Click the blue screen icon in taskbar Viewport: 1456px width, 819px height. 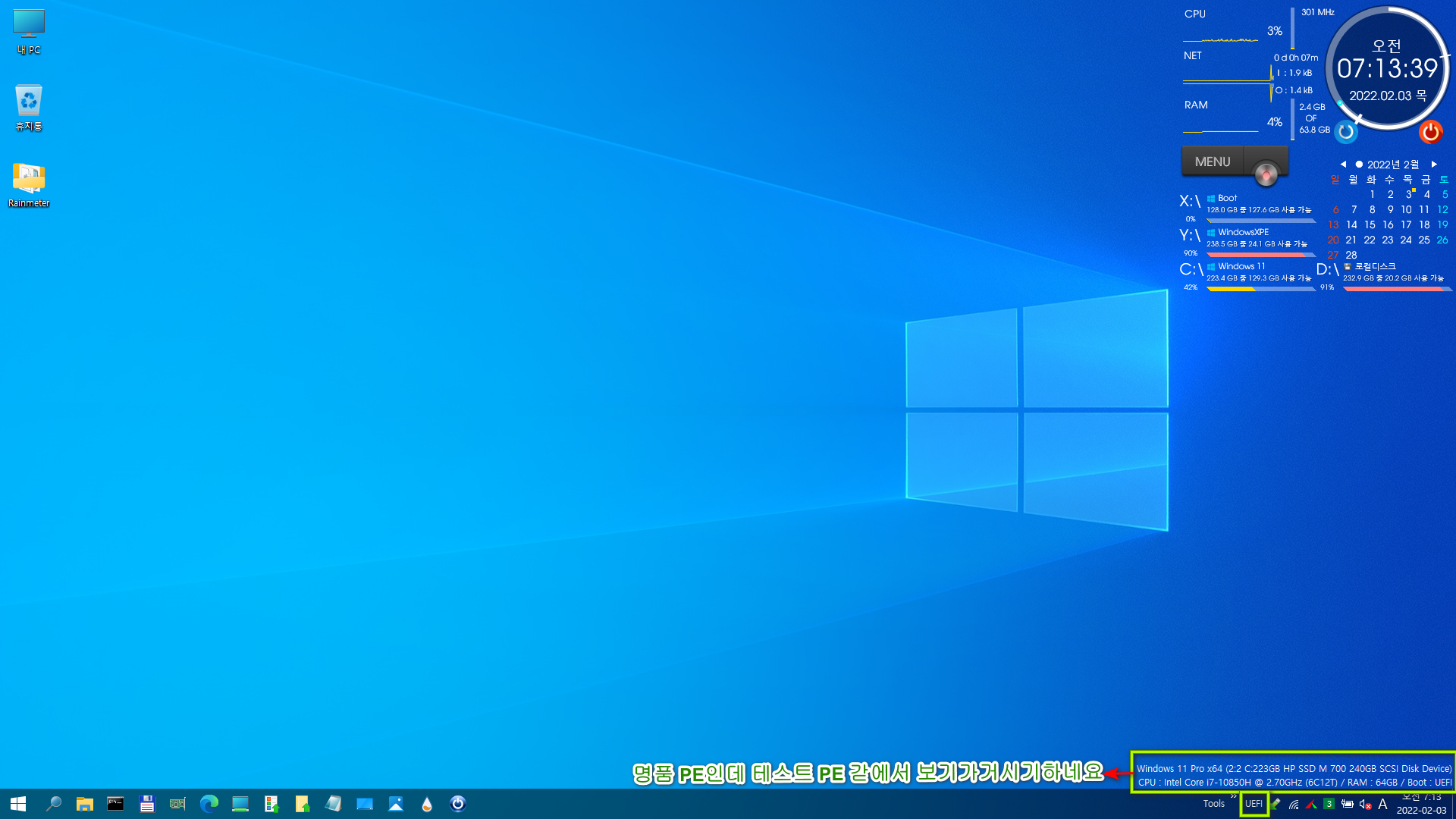click(x=365, y=804)
